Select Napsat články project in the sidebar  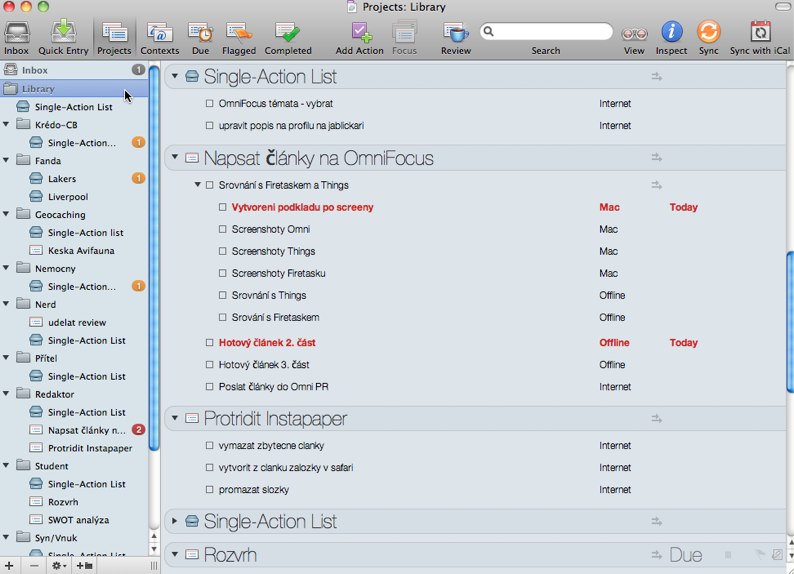pos(87,430)
